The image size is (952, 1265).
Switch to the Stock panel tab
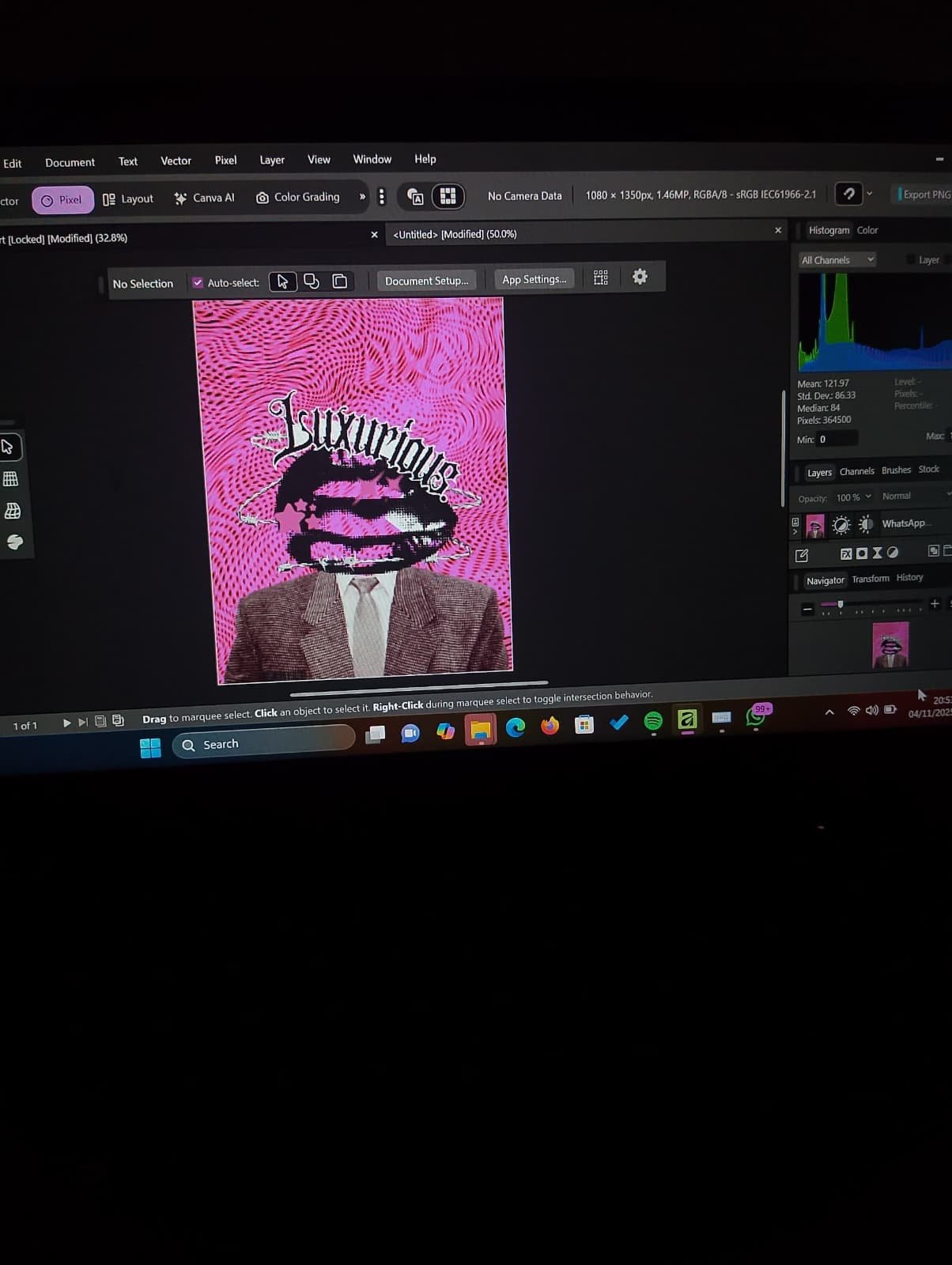[x=929, y=469]
